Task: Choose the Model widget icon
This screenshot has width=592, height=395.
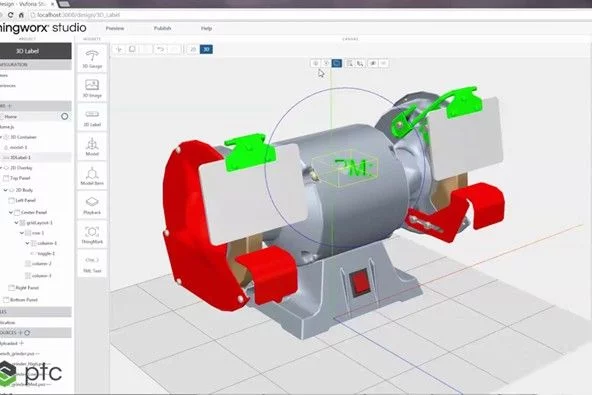Action: click(x=92, y=144)
